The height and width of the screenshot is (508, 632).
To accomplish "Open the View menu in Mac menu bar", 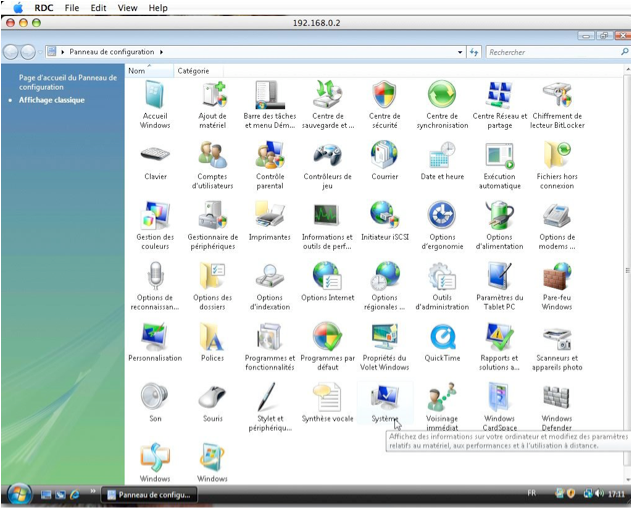I will 127,8.
